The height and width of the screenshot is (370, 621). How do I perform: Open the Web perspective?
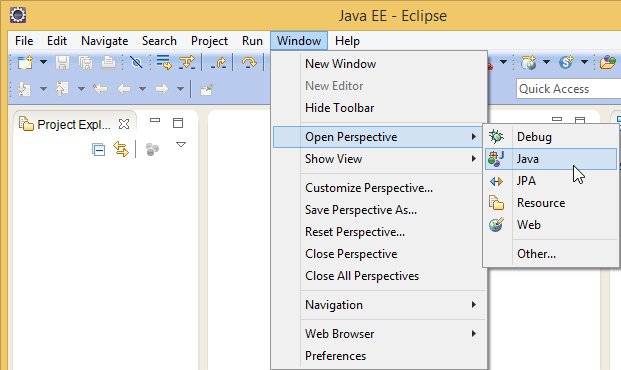click(551, 225)
